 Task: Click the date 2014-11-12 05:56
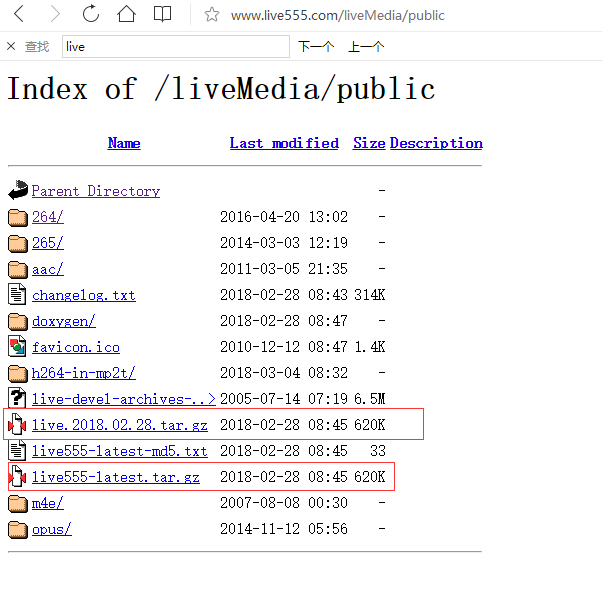tap(284, 529)
